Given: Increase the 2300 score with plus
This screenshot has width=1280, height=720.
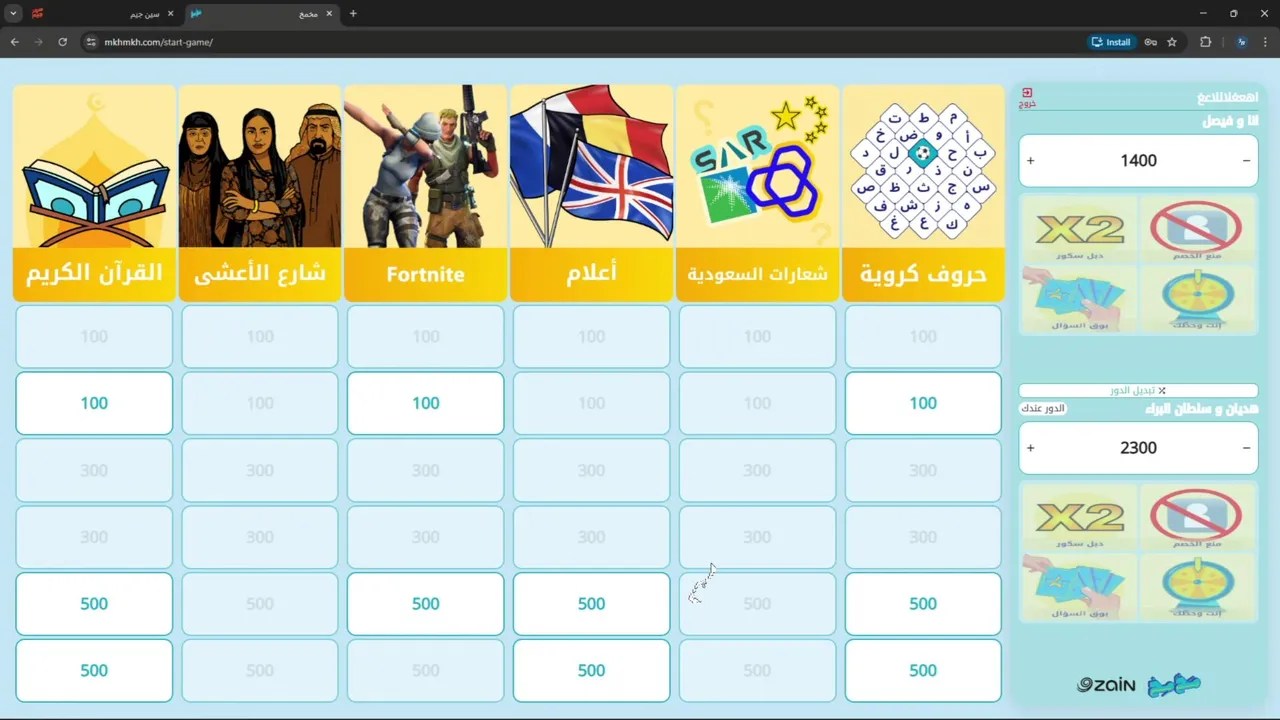Looking at the screenshot, I should tap(1031, 448).
